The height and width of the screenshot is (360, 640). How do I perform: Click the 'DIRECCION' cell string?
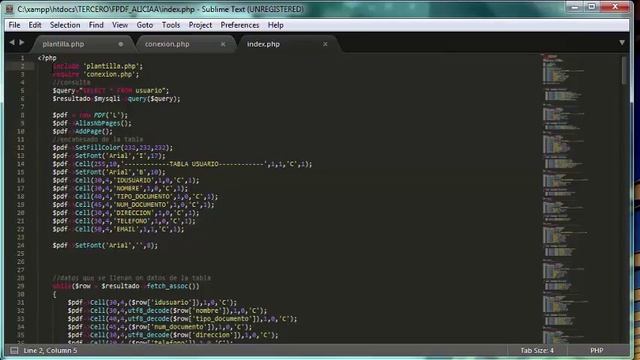click(x=134, y=213)
